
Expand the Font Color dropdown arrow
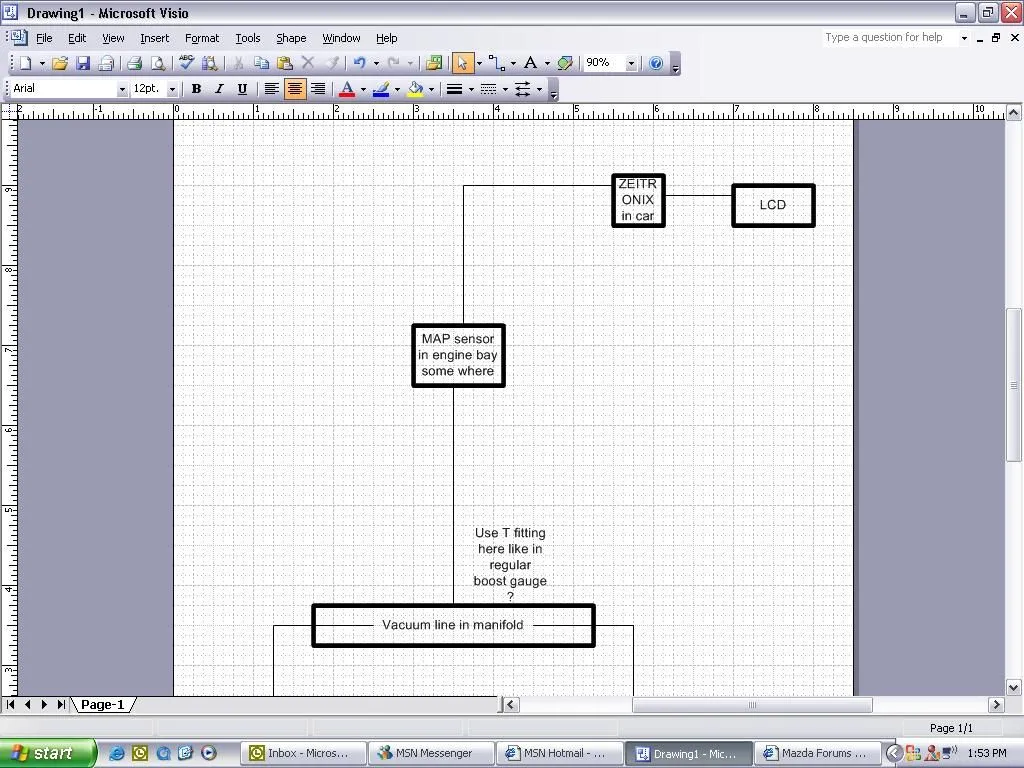tap(364, 89)
